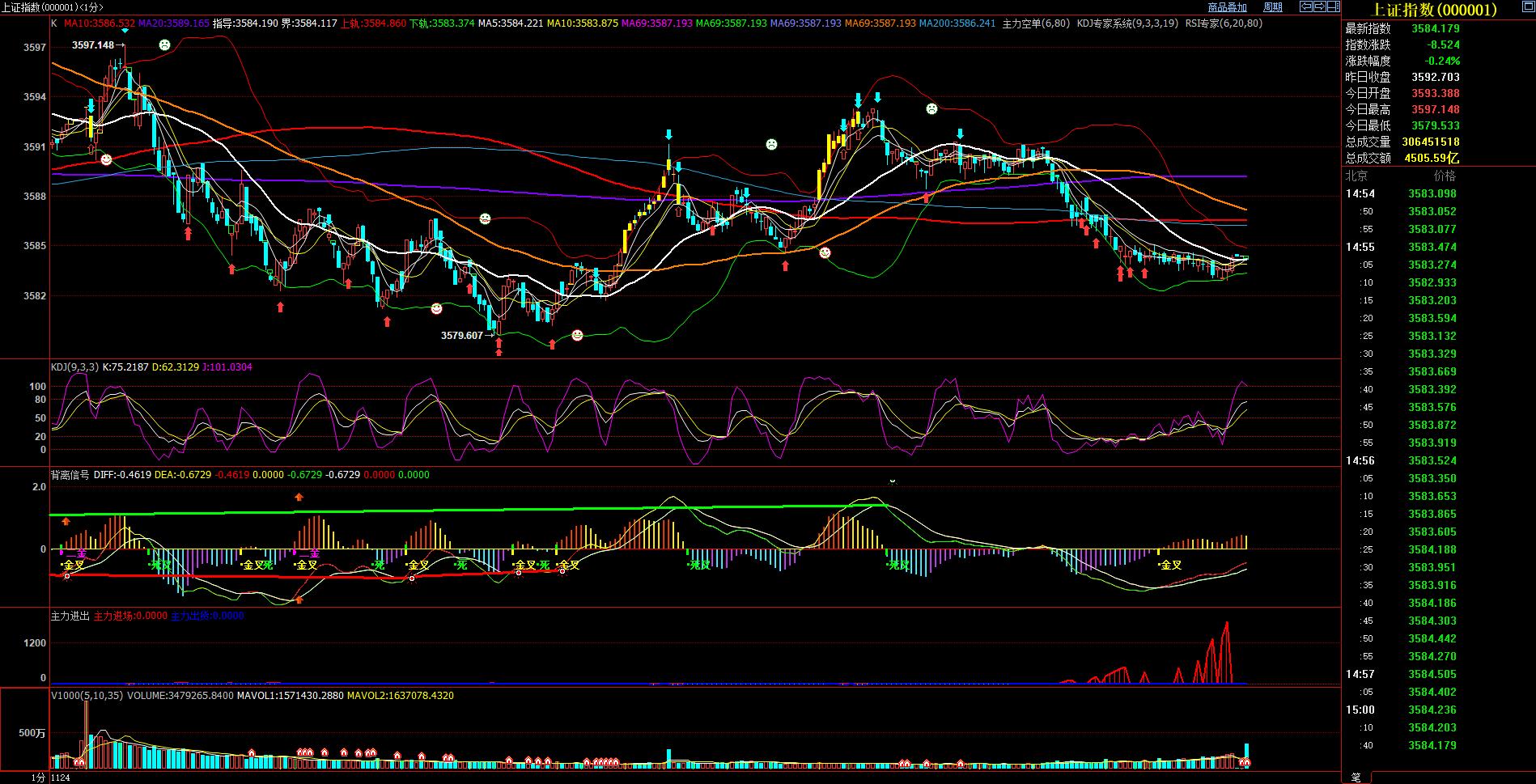Toggle the side panel layout icon

[x=1334, y=7]
